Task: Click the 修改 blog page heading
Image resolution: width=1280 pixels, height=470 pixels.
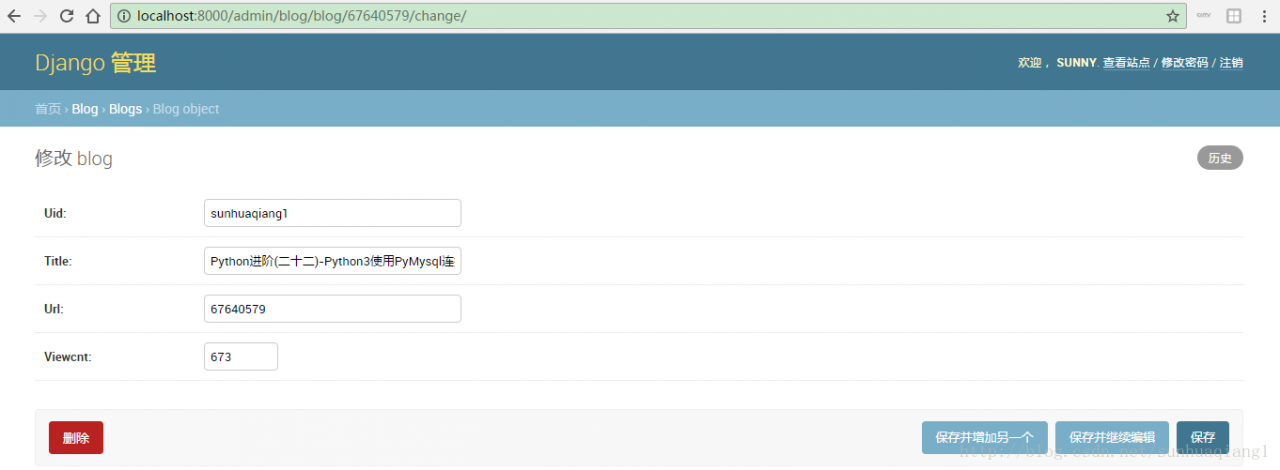Action: [x=74, y=158]
